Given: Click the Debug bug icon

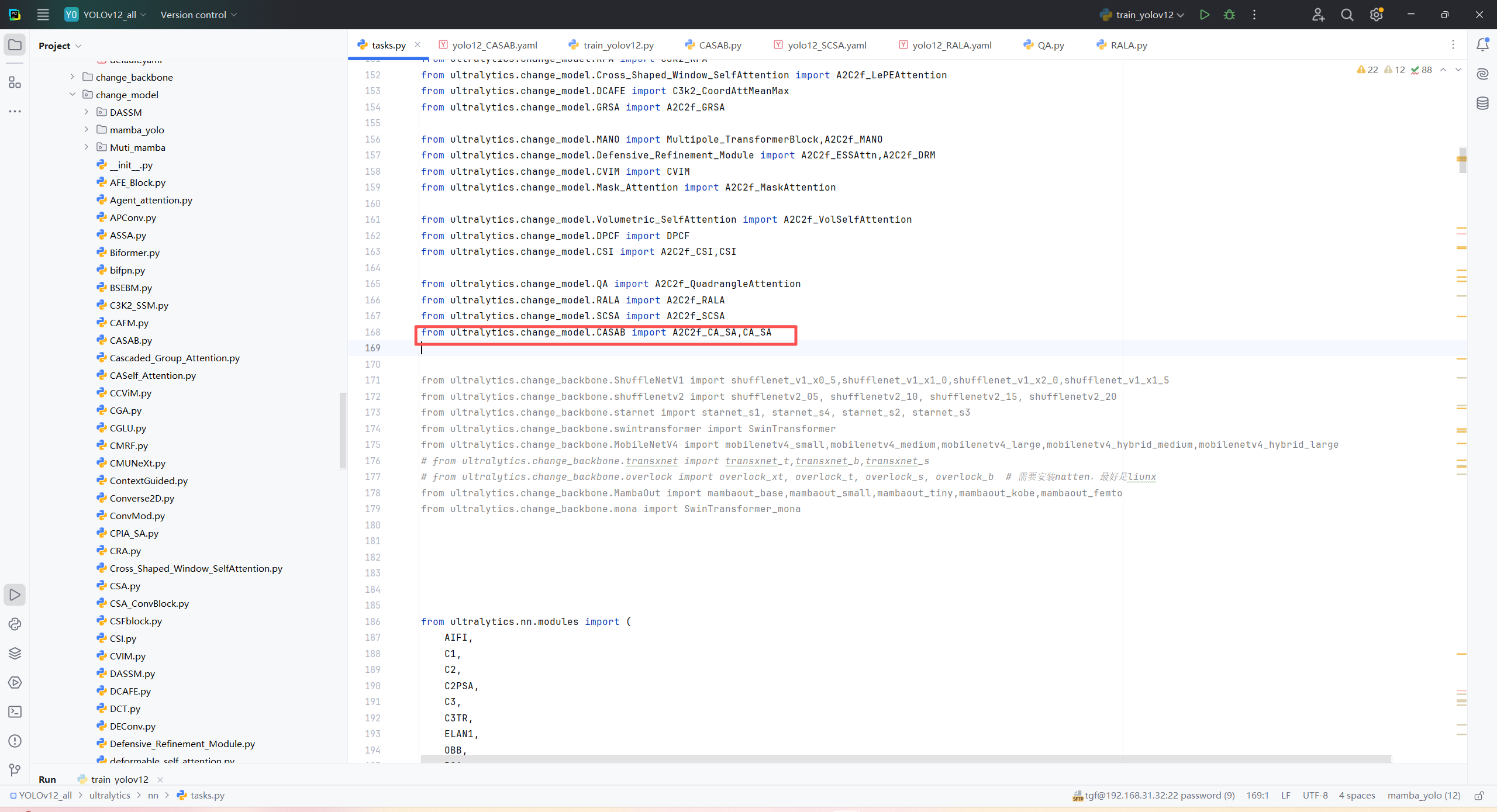Looking at the screenshot, I should [1229, 15].
